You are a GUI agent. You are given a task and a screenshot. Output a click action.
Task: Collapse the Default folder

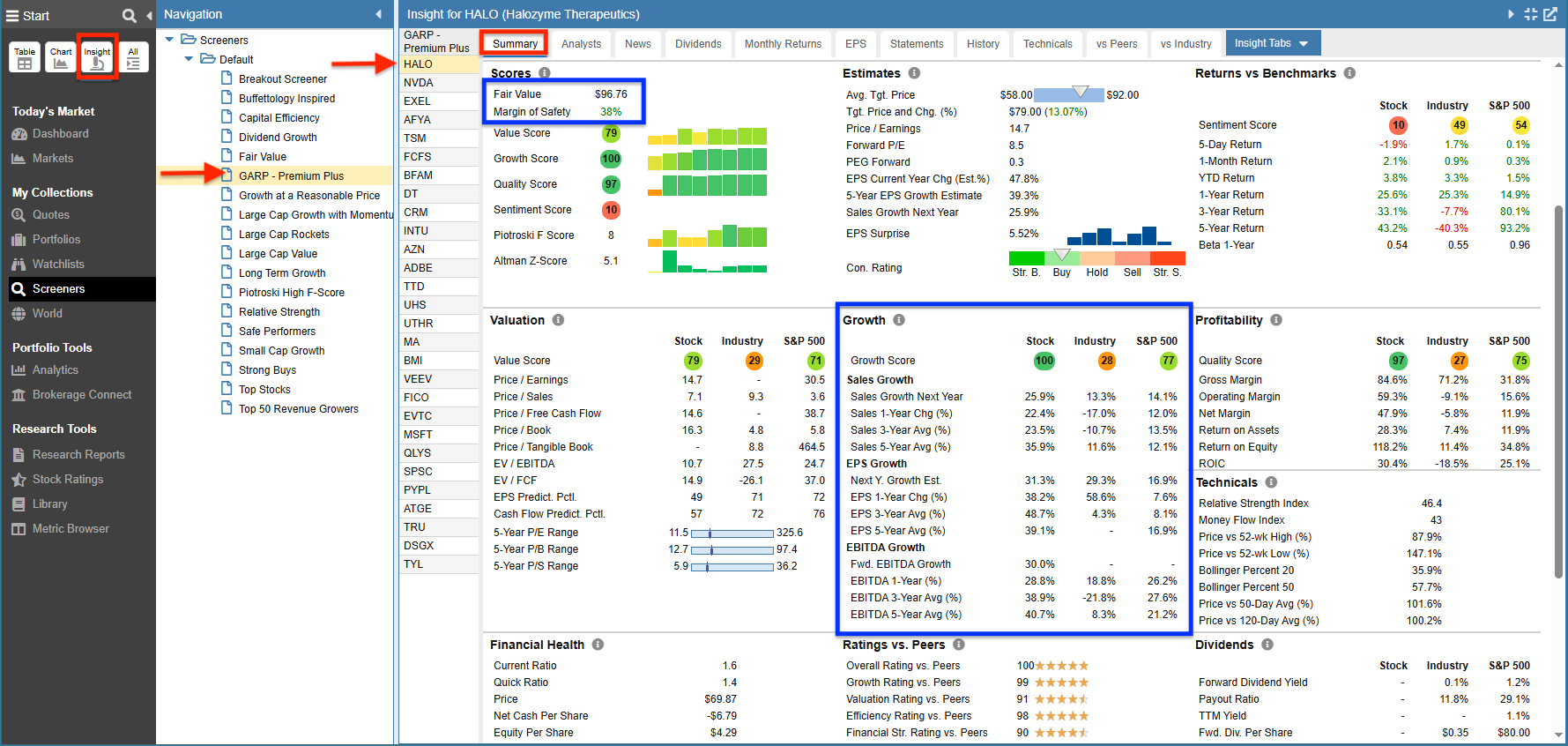(x=189, y=59)
